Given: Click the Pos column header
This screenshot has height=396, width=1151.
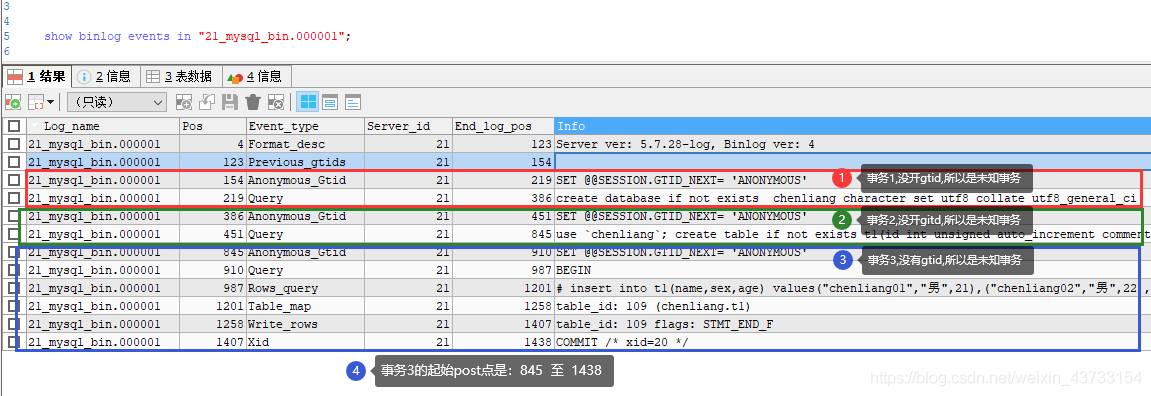Looking at the screenshot, I should coord(213,126).
